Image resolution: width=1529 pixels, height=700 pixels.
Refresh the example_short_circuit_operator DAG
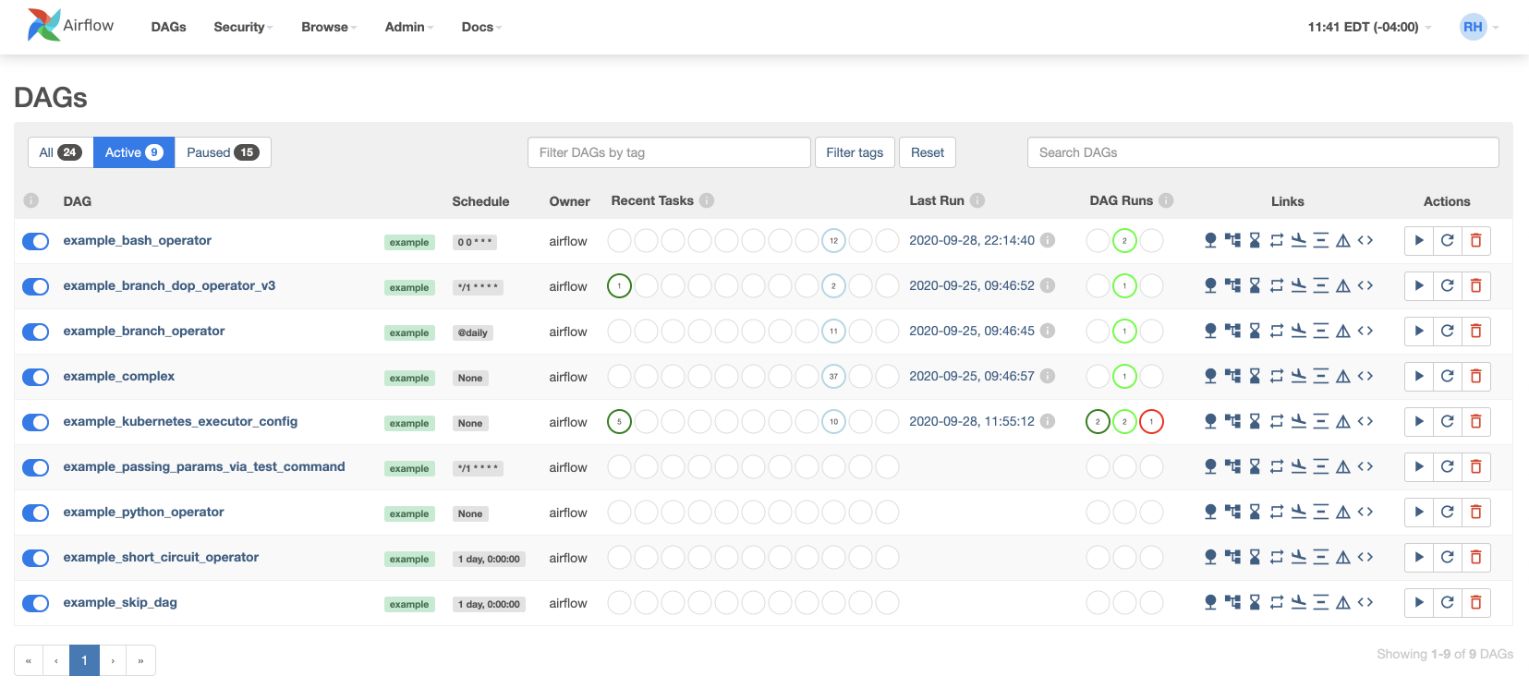point(1447,558)
